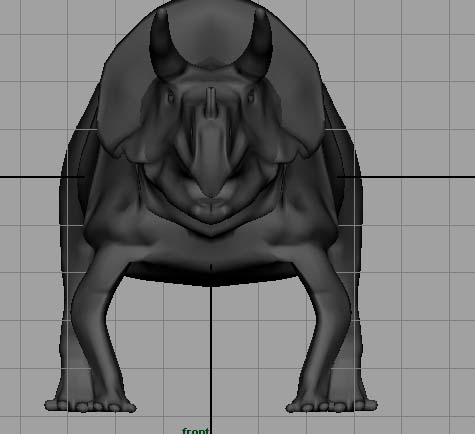
Task: Select the creature's right curved brow horn
Action: coord(258,45)
